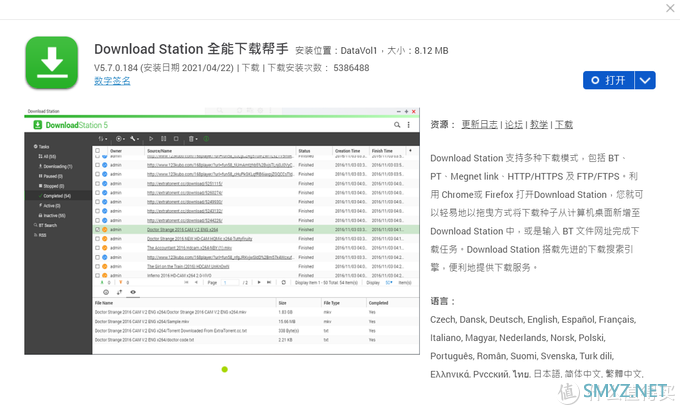Screen dimensions: 680x410
Task: Open the 数字签名 digital signature link
Action: (112, 81)
